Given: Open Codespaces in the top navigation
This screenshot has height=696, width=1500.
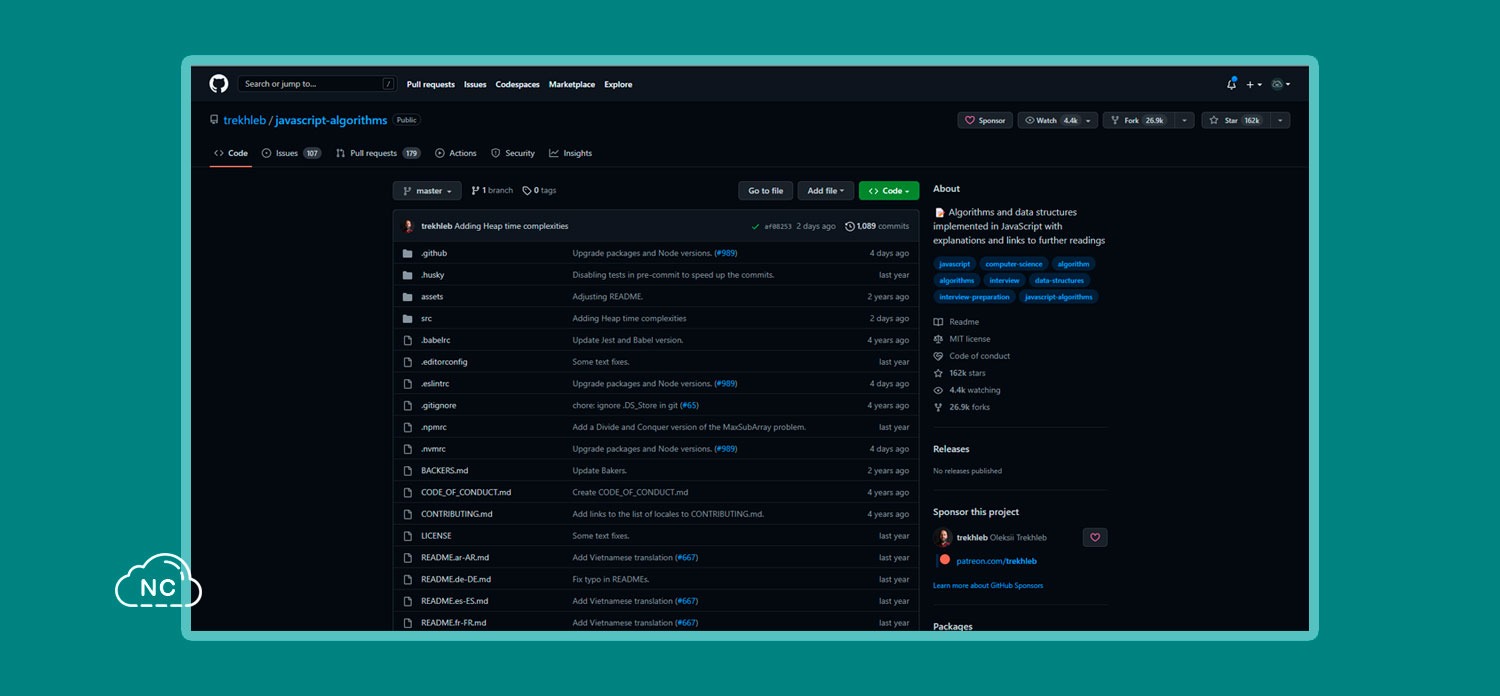Looking at the screenshot, I should point(518,84).
